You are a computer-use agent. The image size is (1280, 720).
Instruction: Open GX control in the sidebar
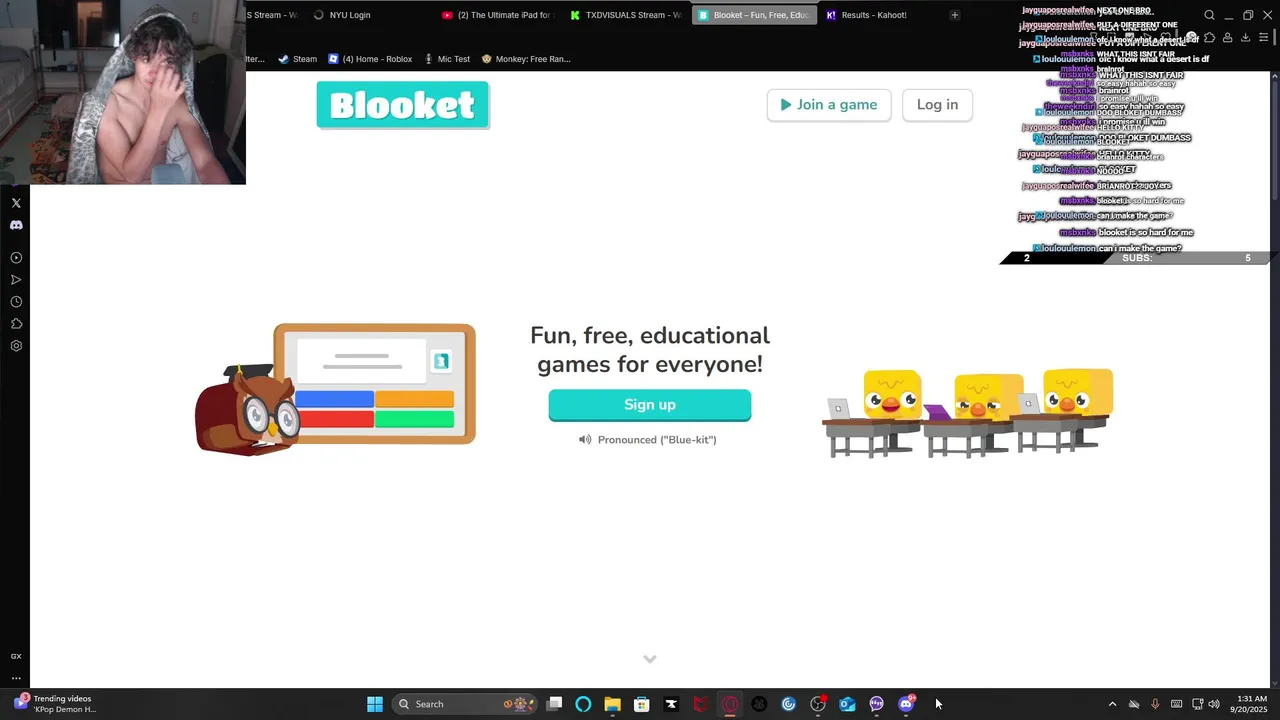[x=16, y=656]
